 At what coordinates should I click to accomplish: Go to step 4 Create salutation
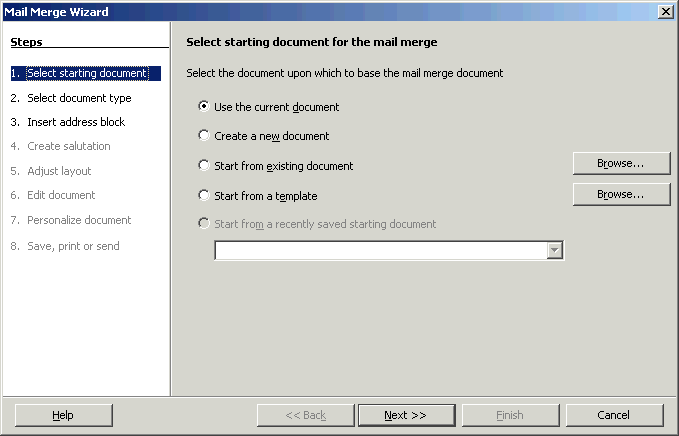[61, 146]
